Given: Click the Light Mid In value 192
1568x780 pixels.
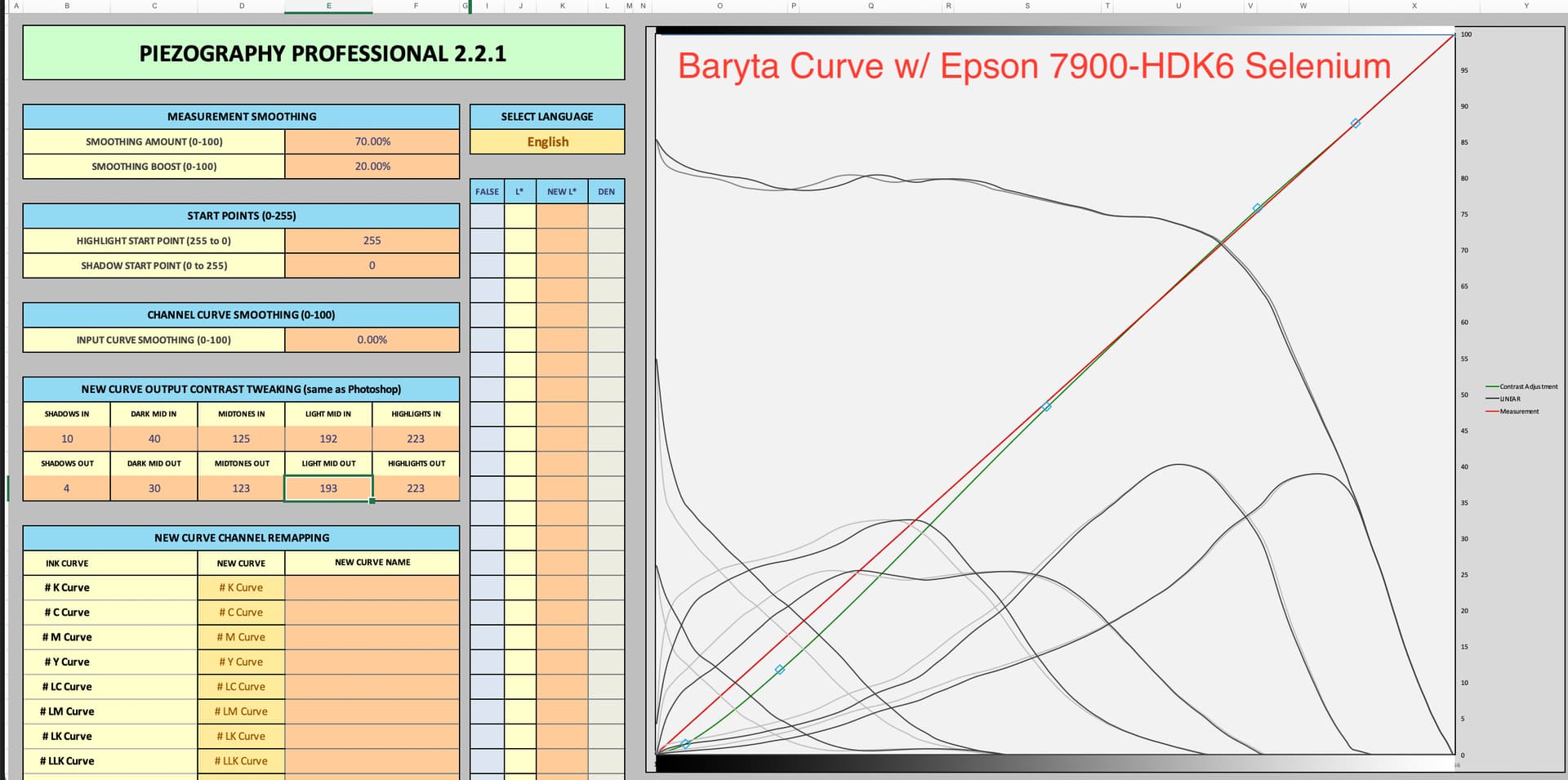Looking at the screenshot, I should (x=328, y=439).
